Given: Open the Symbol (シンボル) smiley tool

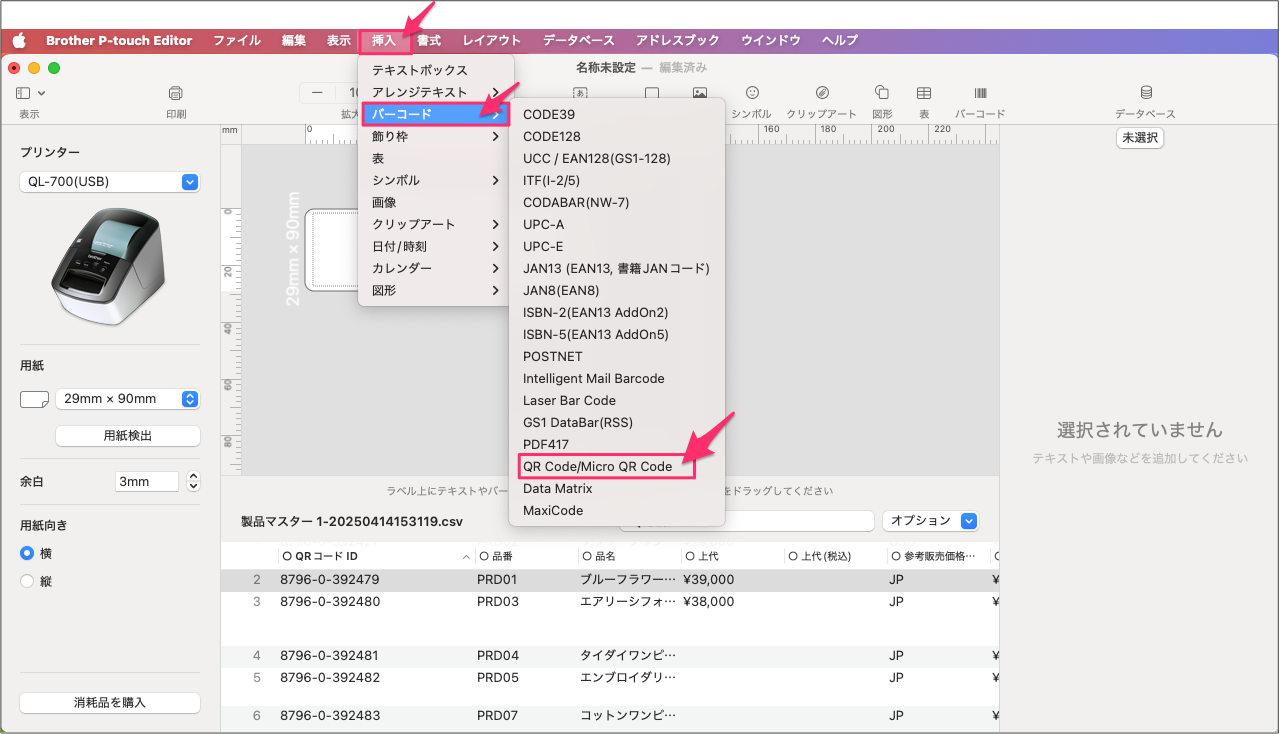Looking at the screenshot, I should (x=752, y=93).
